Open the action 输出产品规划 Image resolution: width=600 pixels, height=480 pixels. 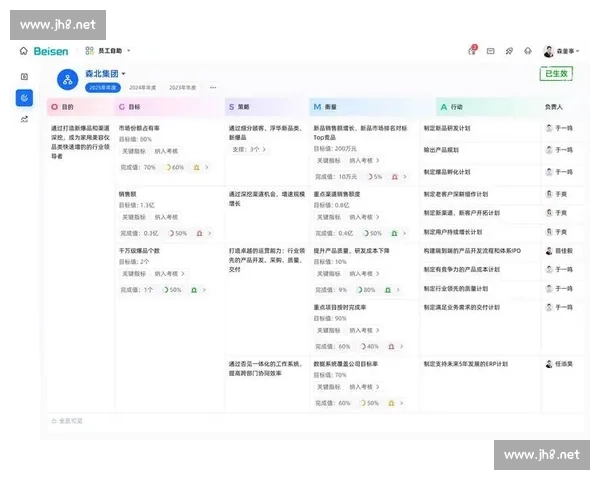[441, 150]
